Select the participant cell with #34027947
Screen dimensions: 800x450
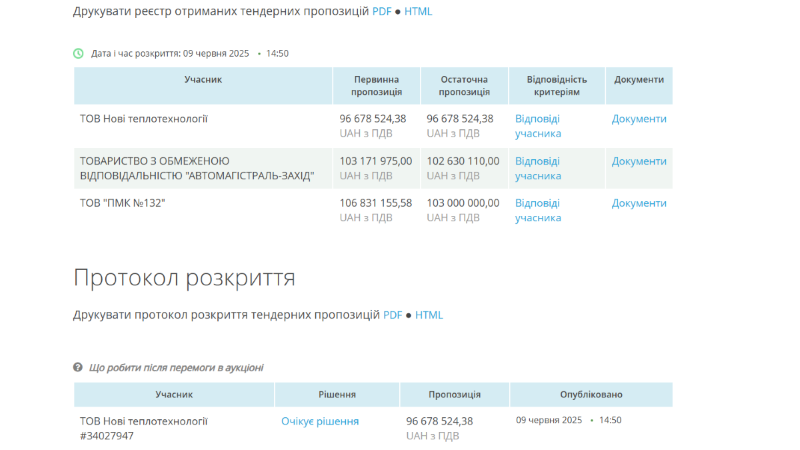[144, 428]
